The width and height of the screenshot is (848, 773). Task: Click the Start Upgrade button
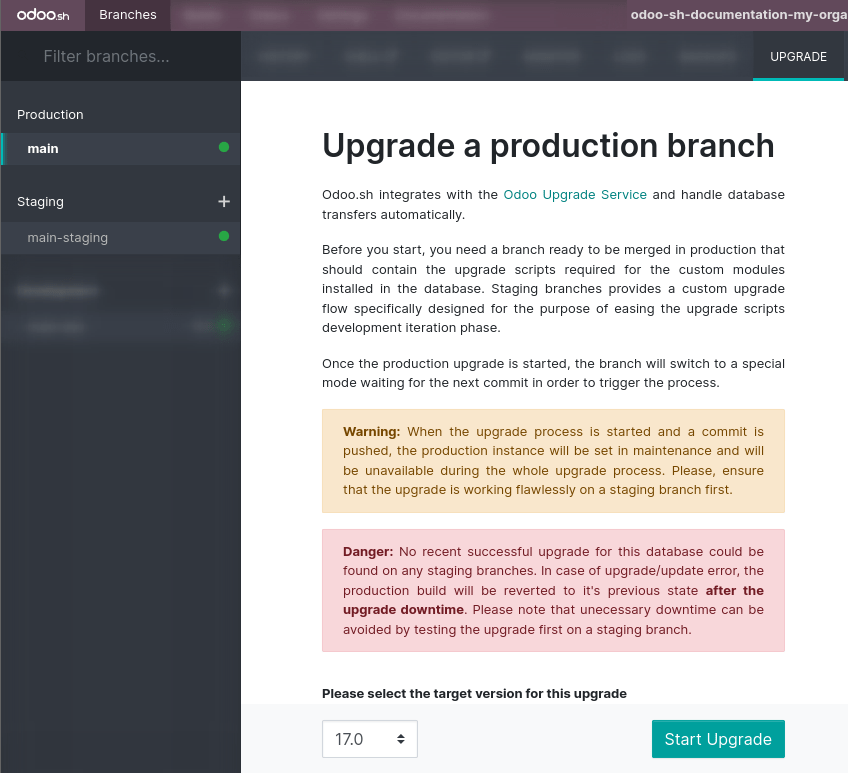718,739
